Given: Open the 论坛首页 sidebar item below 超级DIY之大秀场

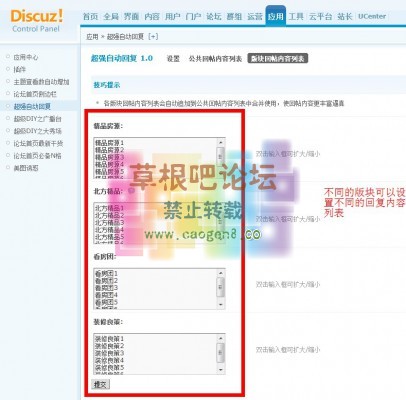Looking at the screenshot, I should pos(38,143).
